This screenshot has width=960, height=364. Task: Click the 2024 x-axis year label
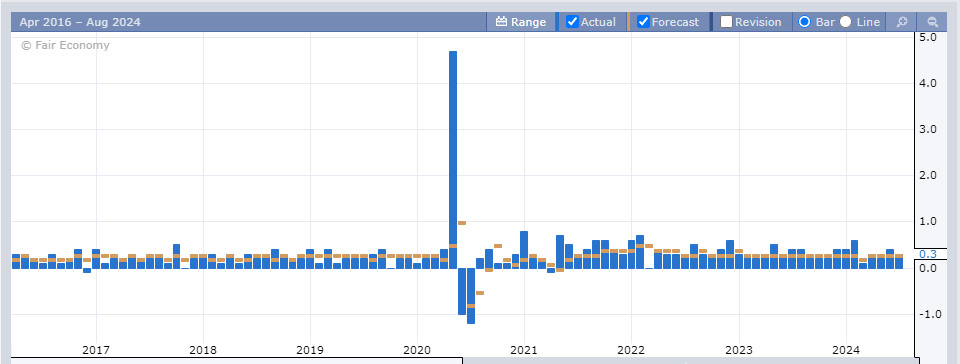click(x=846, y=351)
